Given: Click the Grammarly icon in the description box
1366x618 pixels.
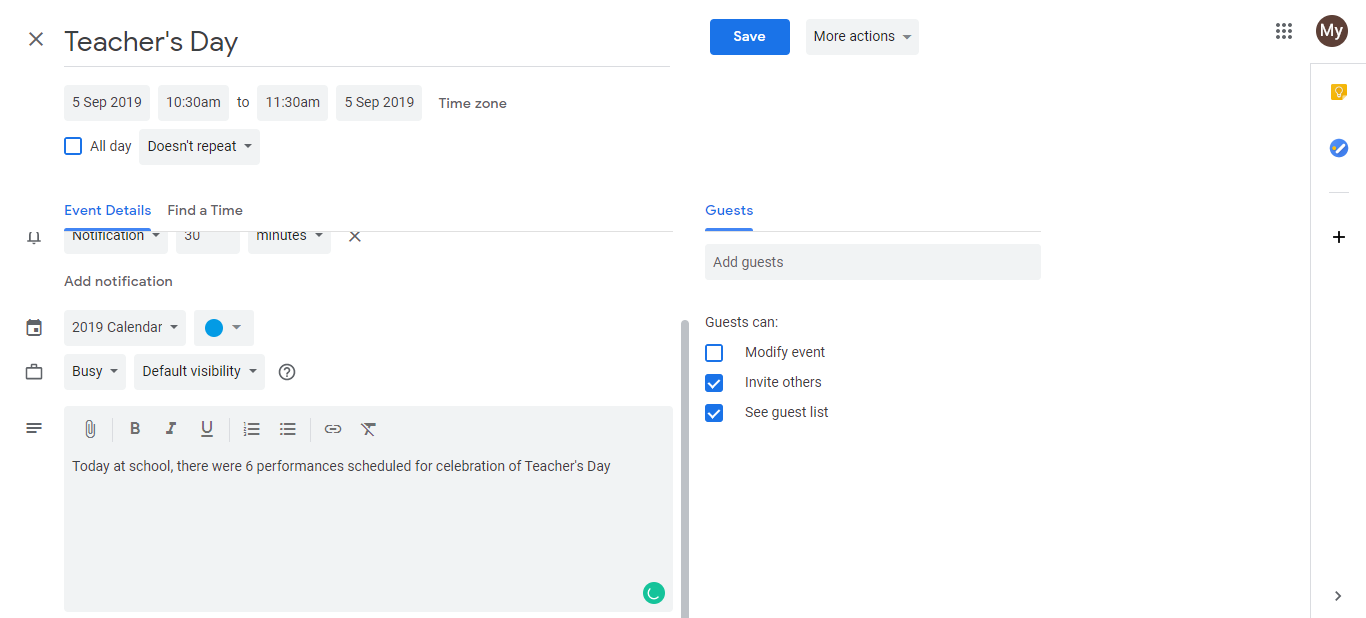Looking at the screenshot, I should tap(653, 593).
